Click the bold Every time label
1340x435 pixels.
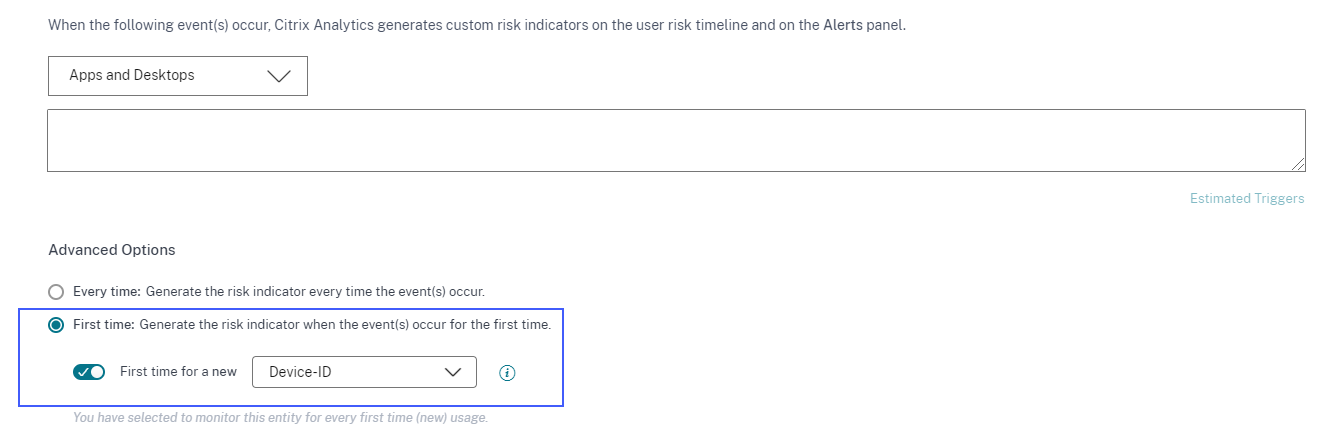pos(107,292)
